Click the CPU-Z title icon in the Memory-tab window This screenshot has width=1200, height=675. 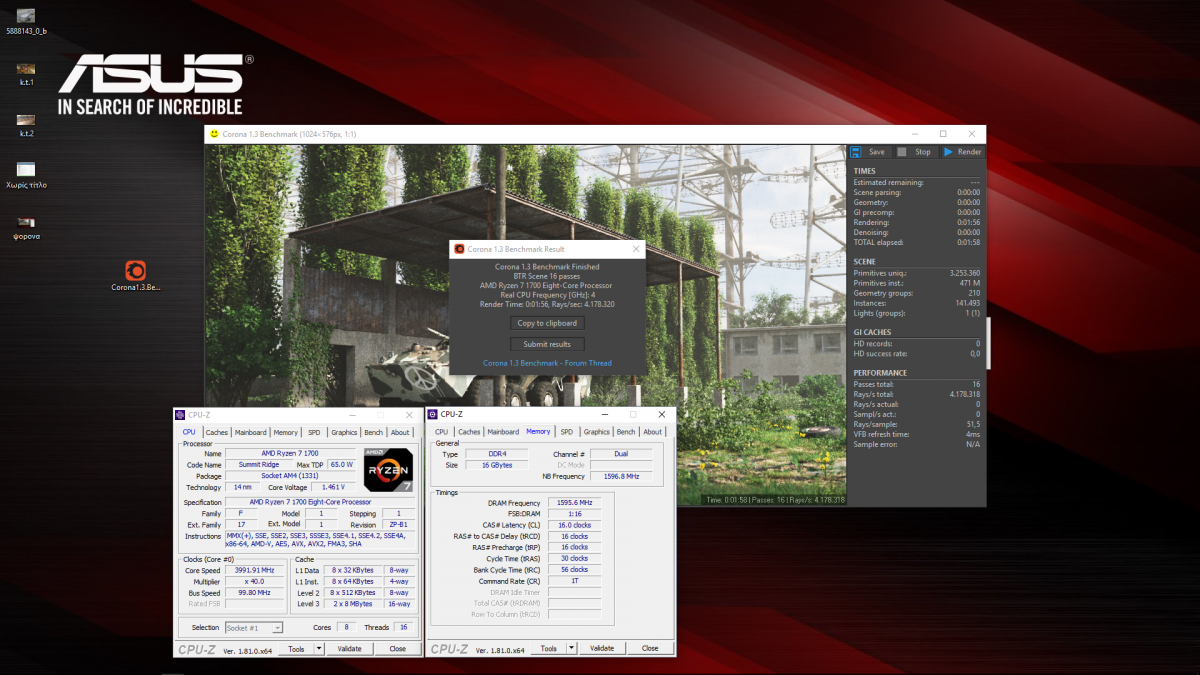[433, 414]
